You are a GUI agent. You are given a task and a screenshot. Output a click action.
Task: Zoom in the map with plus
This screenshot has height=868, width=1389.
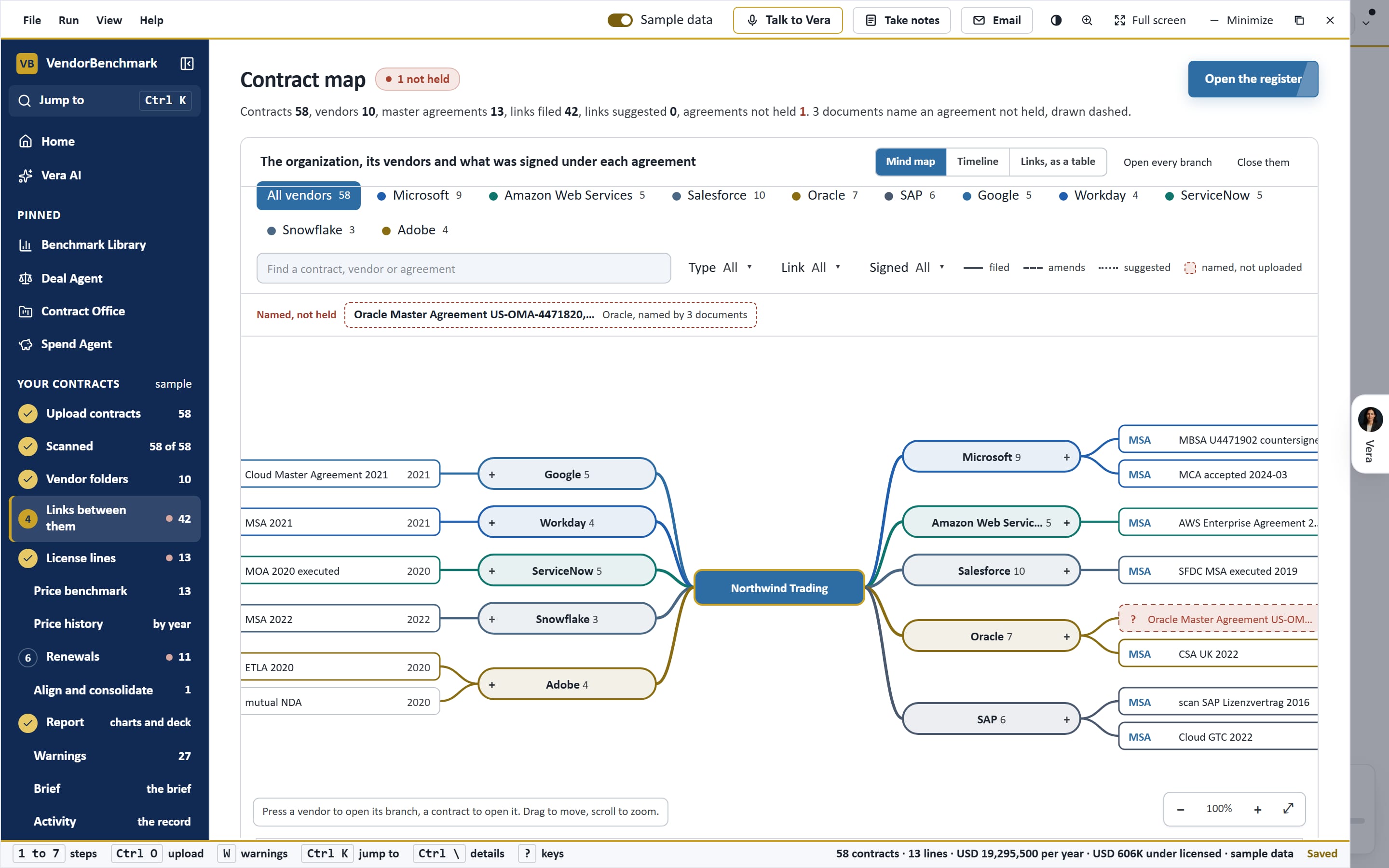tap(1257, 810)
